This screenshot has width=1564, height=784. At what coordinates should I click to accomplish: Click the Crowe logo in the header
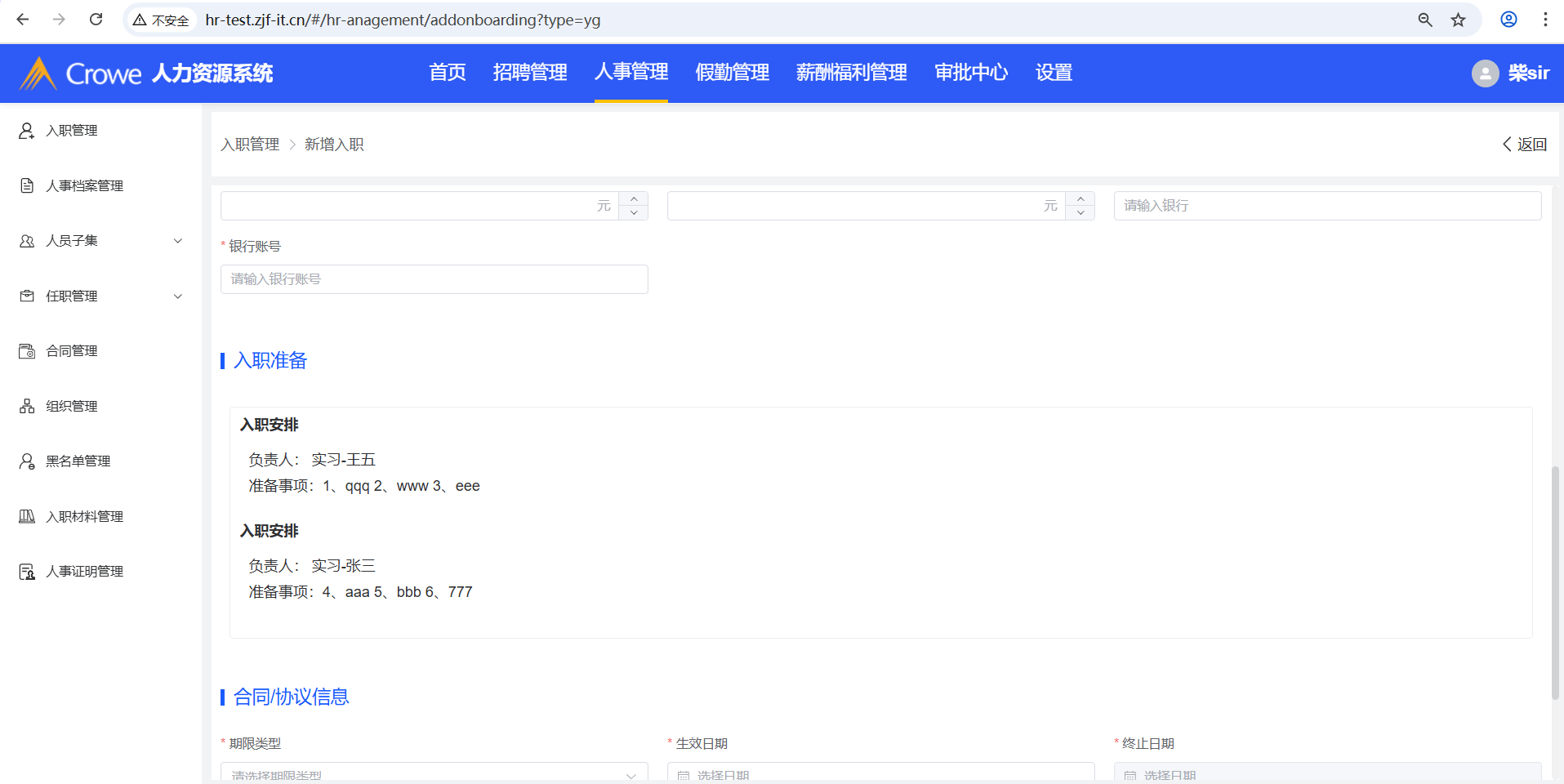(x=80, y=73)
